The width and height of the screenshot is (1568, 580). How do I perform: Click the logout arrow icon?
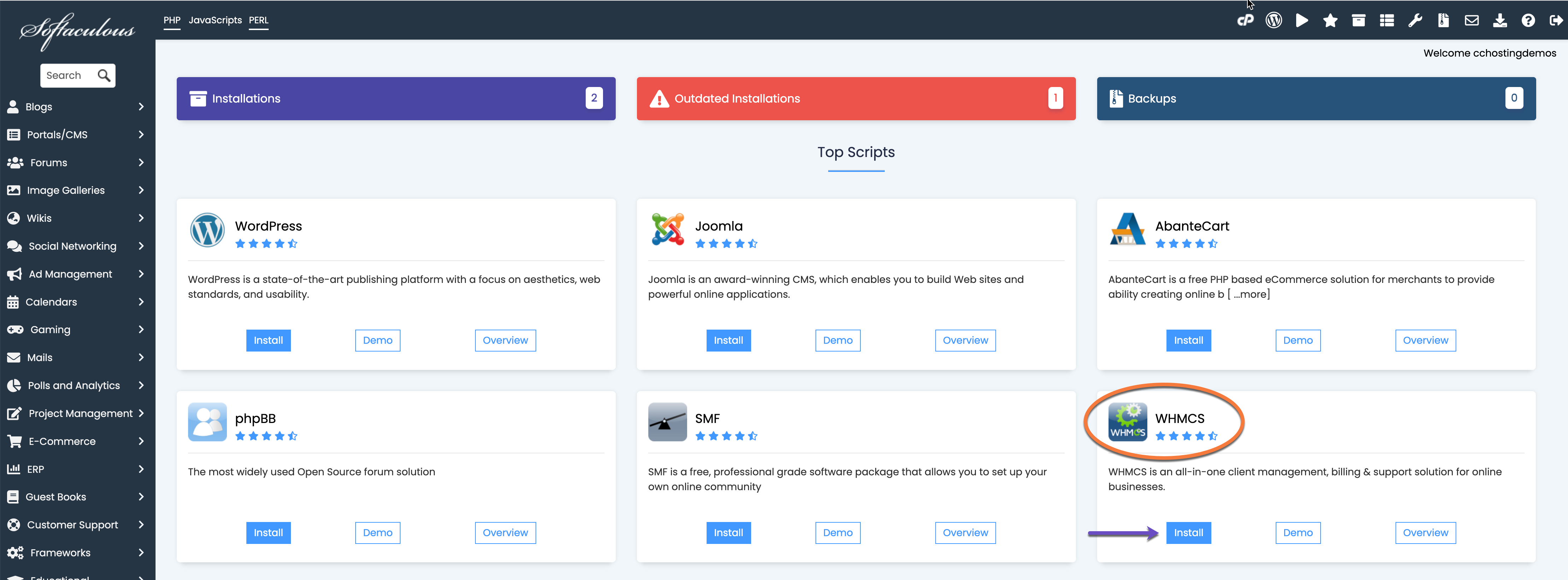[x=1556, y=21]
